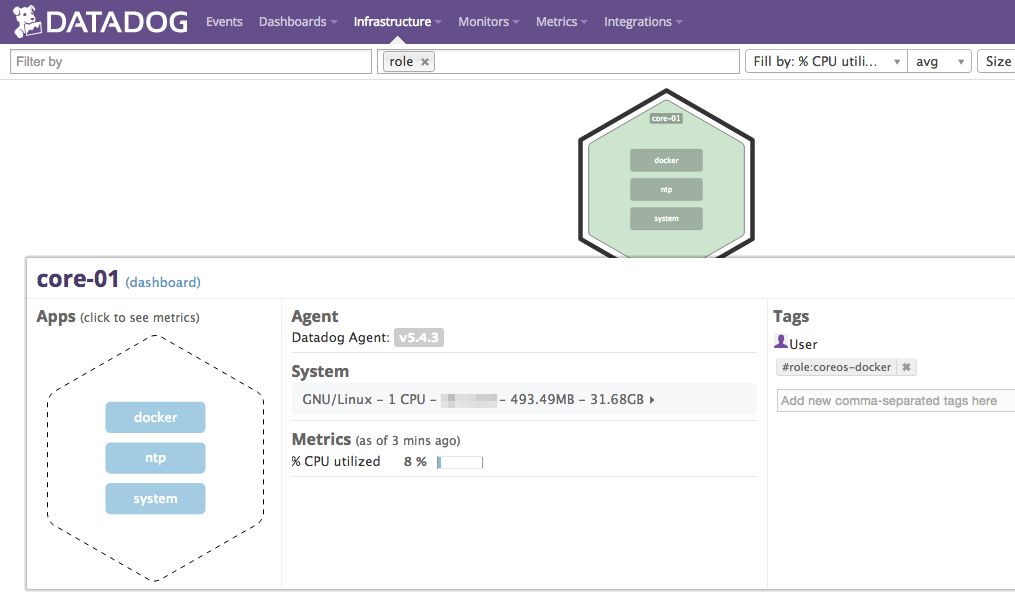
Task: Open the core-01 dashboard link
Action: click(x=163, y=282)
